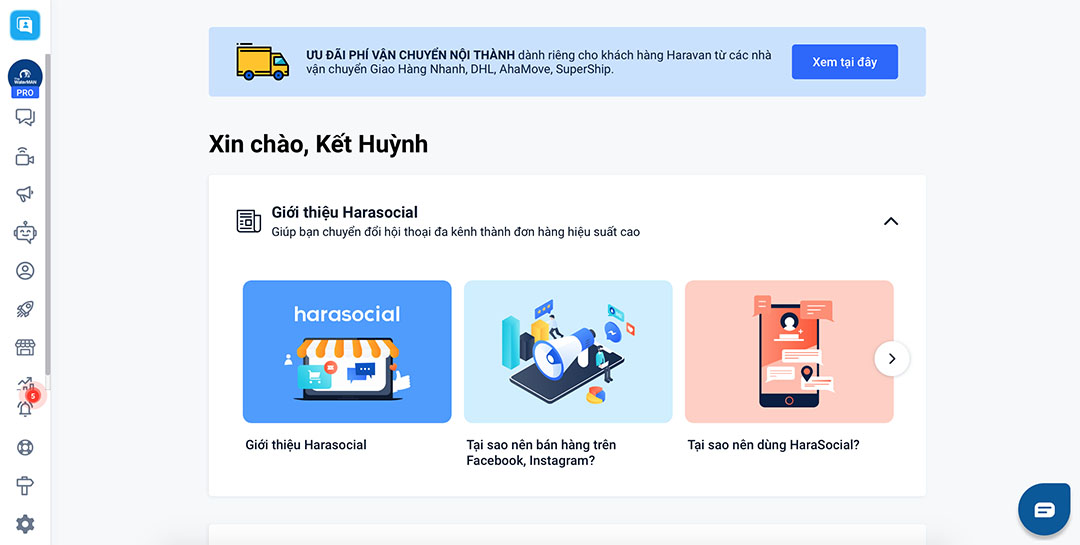Open the store icon in the sidebar
Screen dimensions: 1080x545
(x=25, y=348)
